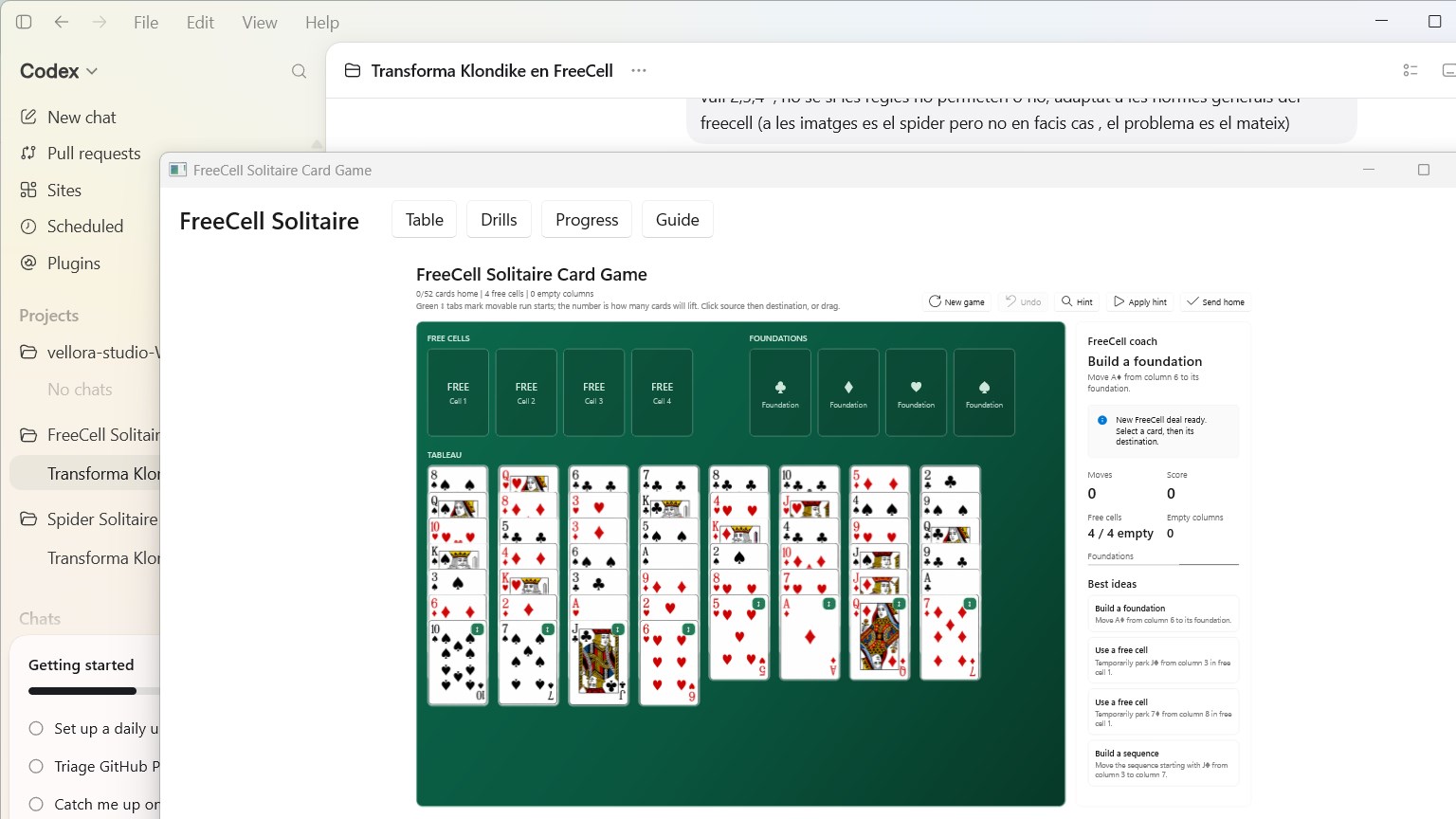Click the New game button
Screen dimensions: 1456x819
[956, 301]
